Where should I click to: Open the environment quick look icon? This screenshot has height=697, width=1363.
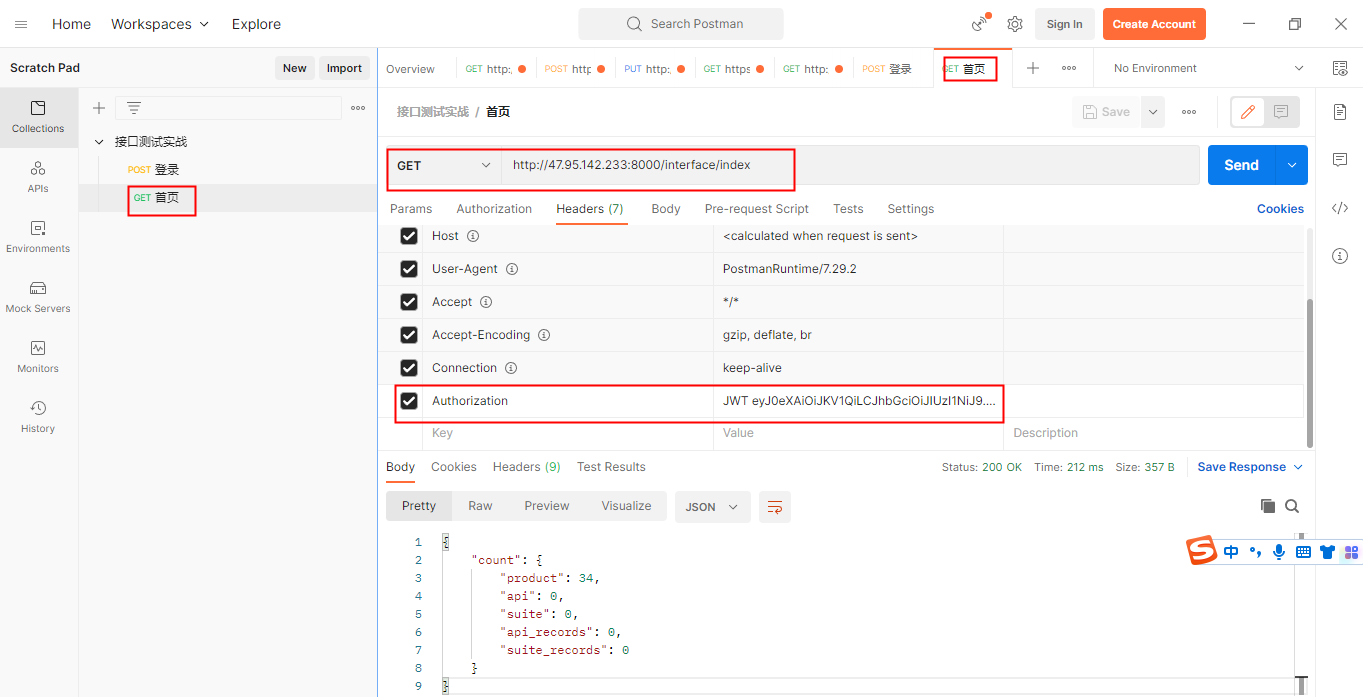1340,68
